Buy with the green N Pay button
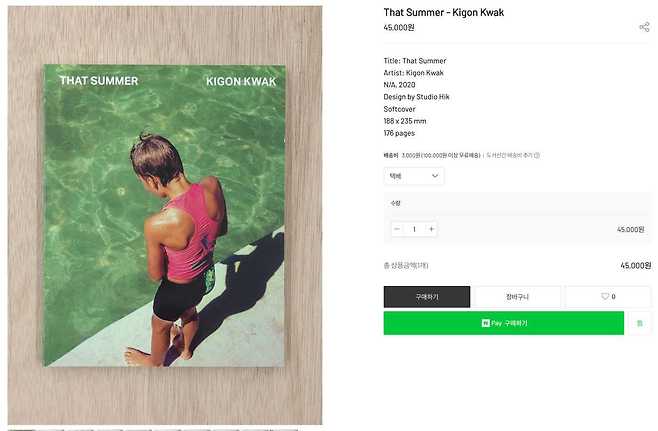Viewport: 658px width, 431px height. (504, 323)
